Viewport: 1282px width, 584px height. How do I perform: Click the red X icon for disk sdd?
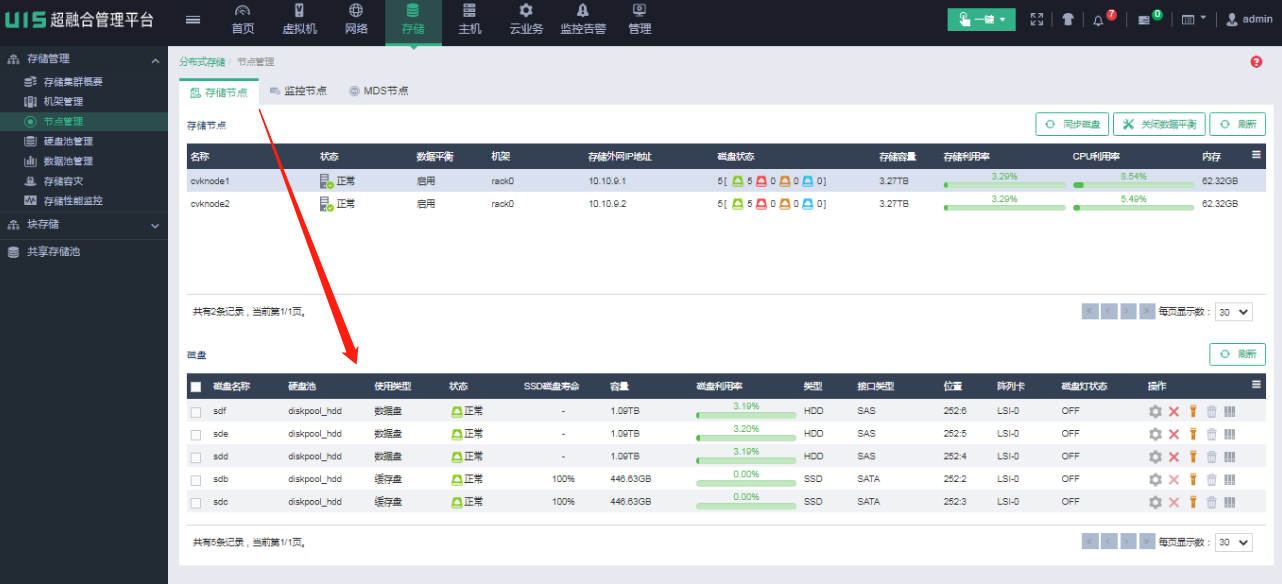point(1174,457)
